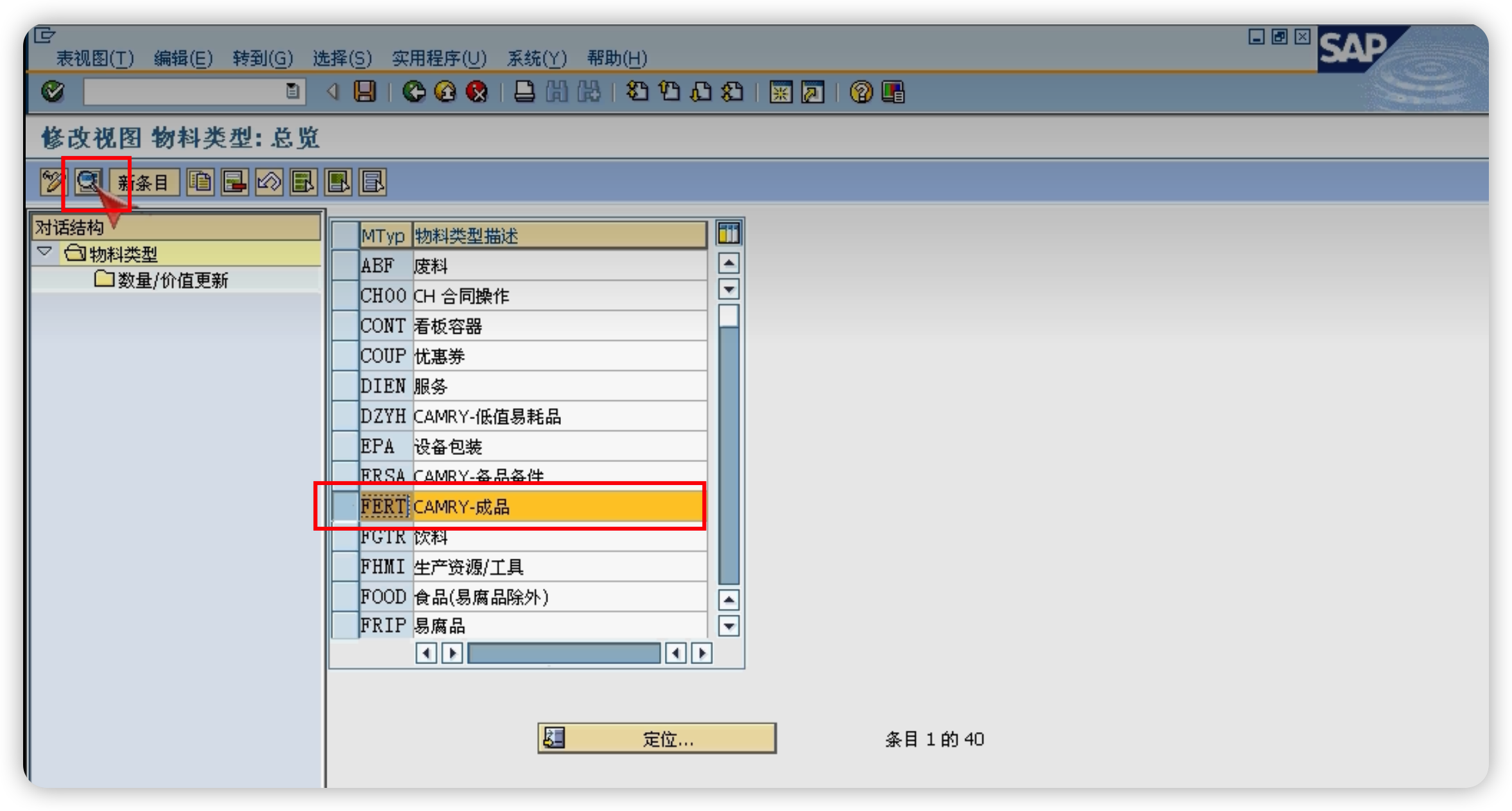Click the Save floppy disk icon

365,92
